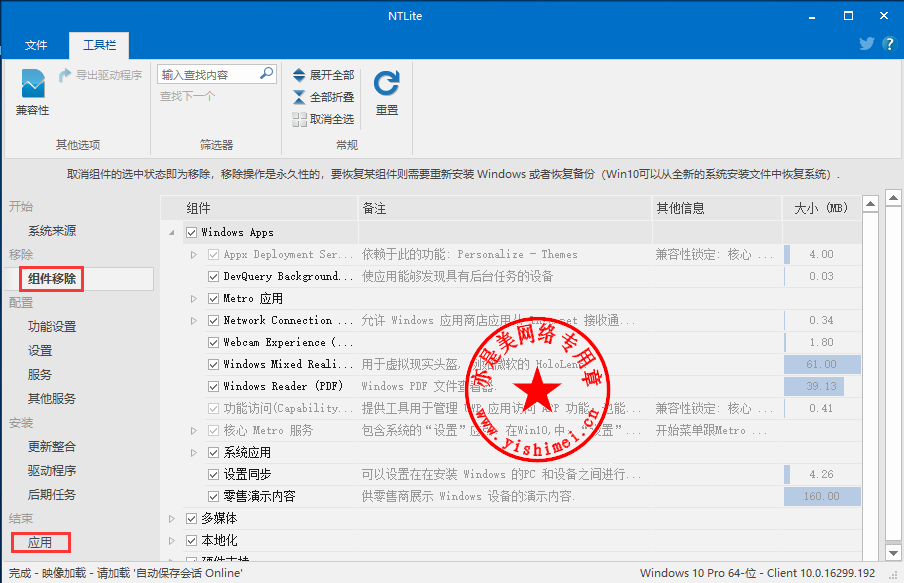The image size is (904, 583).
Task: Open 服务 page in sidebar
Action: (x=40, y=375)
